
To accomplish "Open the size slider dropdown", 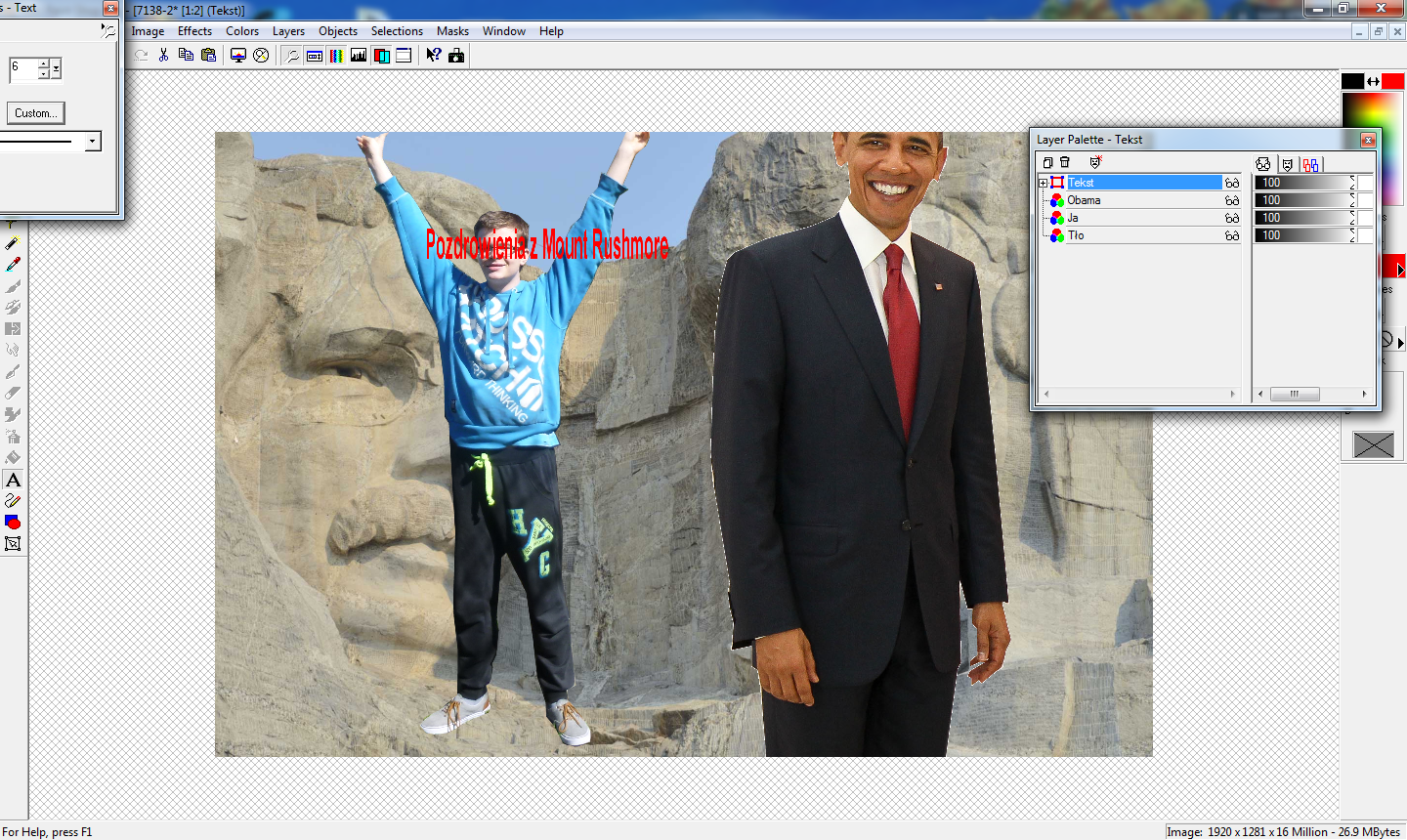I will (56, 68).
